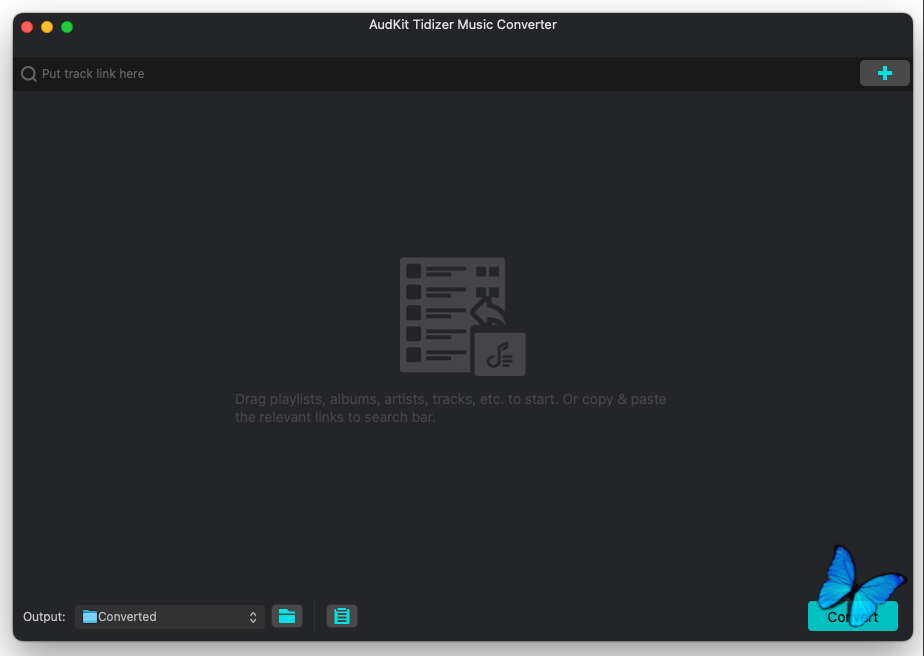Maximize the window with the green button
The height and width of the screenshot is (656, 924).
click(67, 27)
